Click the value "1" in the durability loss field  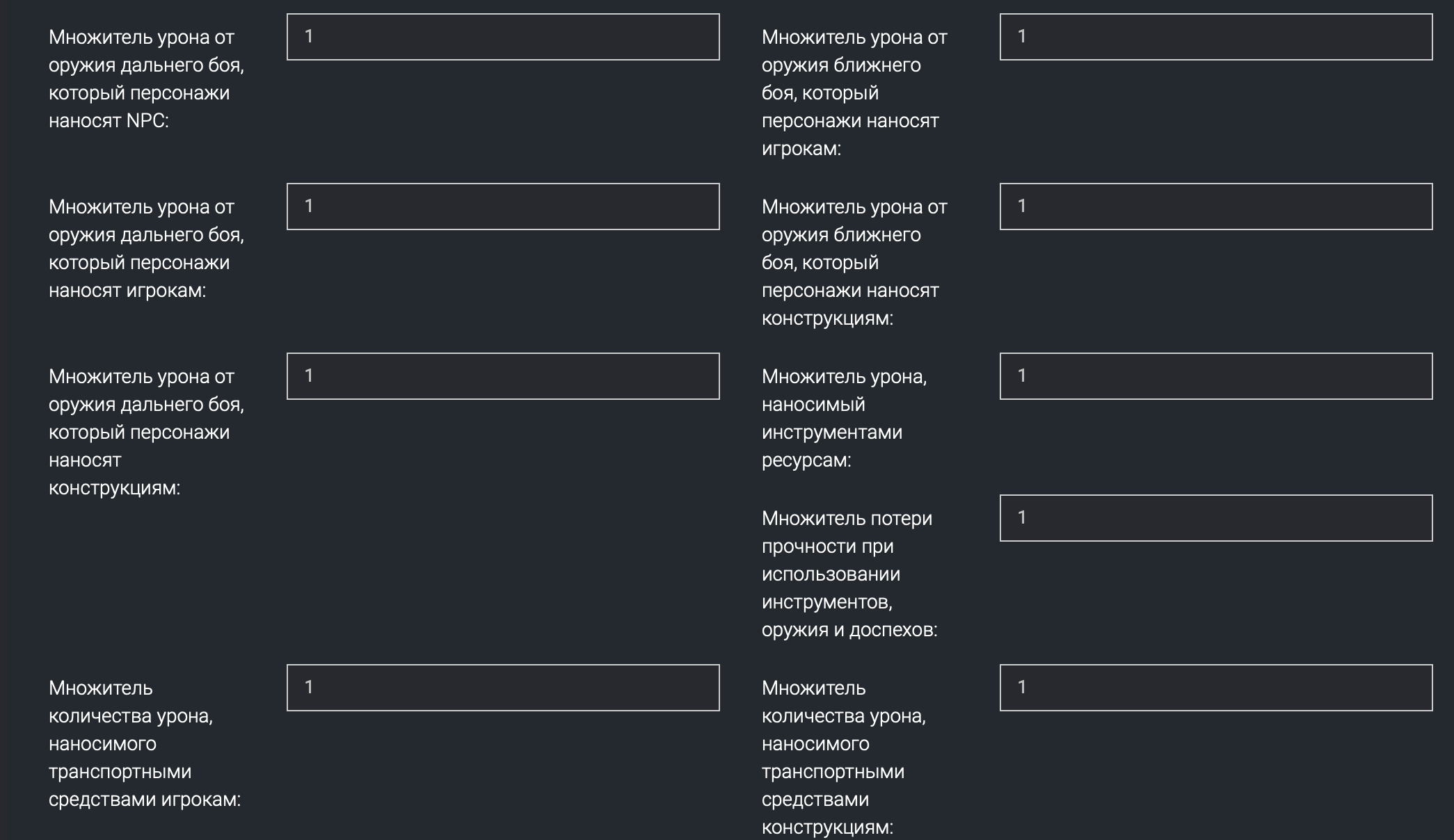[x=1022, y=517]
